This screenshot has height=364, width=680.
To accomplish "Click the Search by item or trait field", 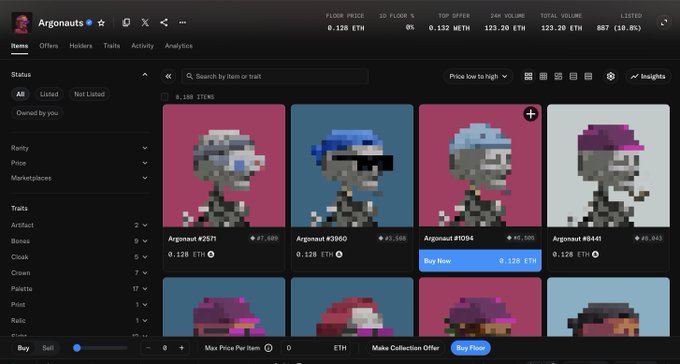I will 275,76.
